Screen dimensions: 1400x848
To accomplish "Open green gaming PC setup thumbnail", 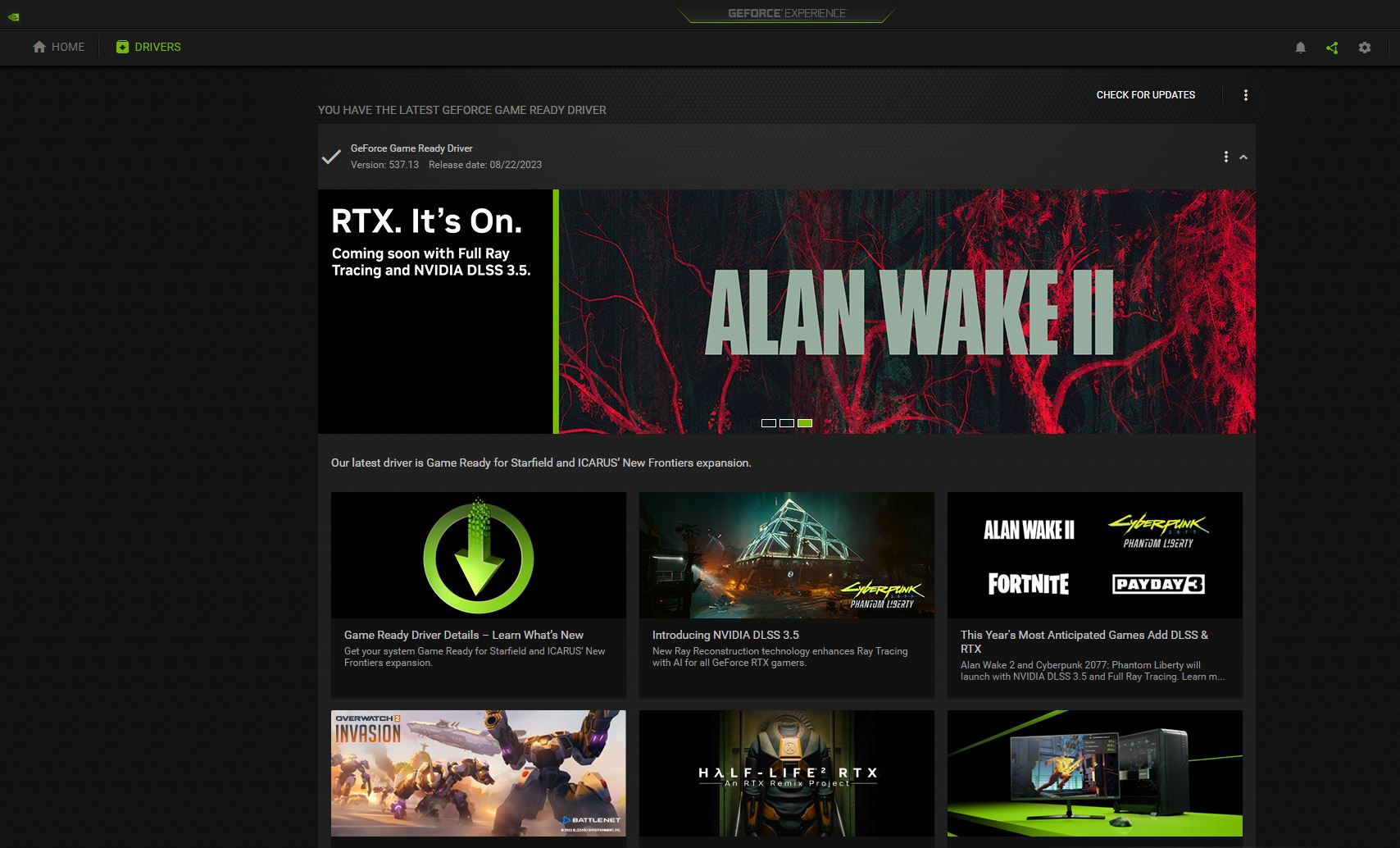I will pyautogui.click(x=1095, y=773).
